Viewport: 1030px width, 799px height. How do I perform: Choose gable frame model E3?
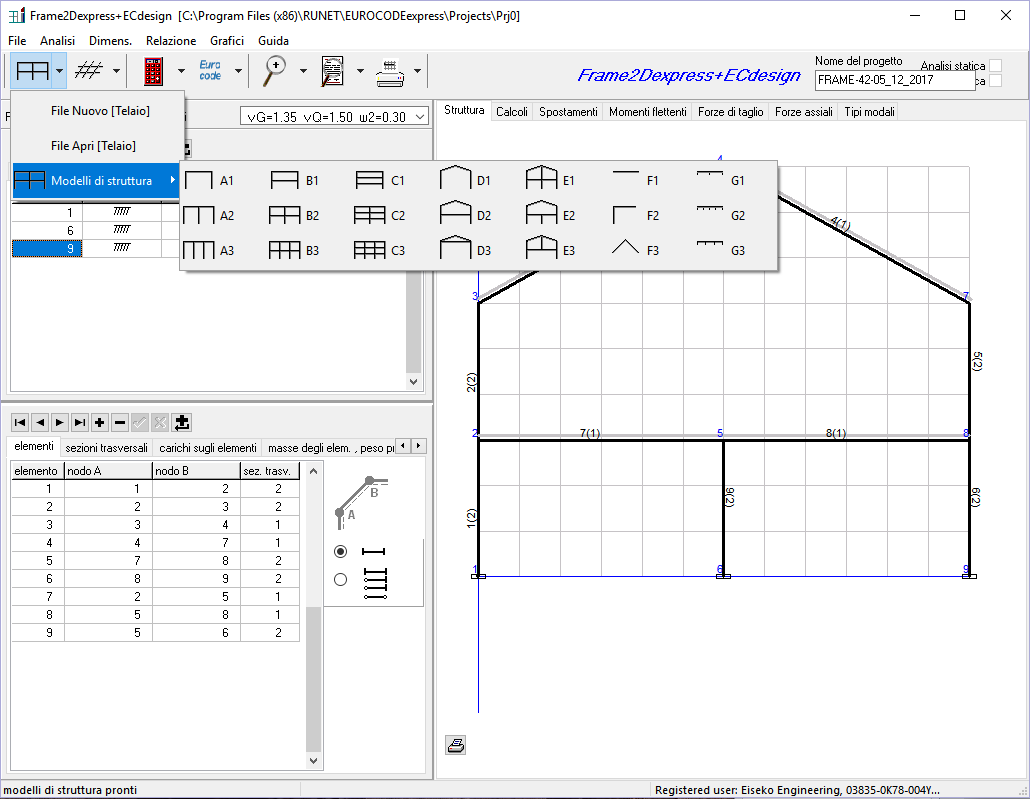(x=550, y=249)
